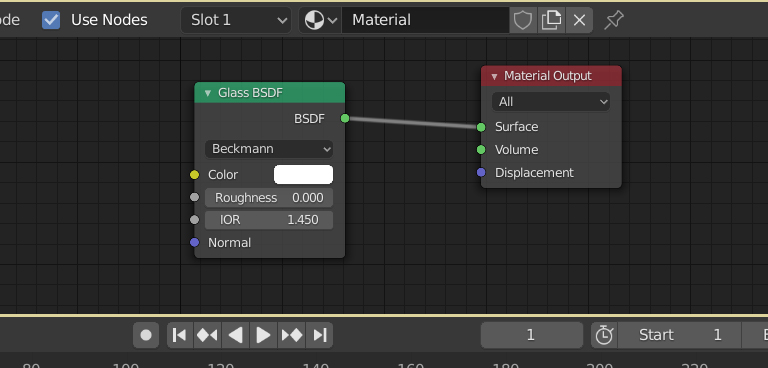Click the Volume input socket
This screenshot has width=768, height=368.
click(481, 150)
